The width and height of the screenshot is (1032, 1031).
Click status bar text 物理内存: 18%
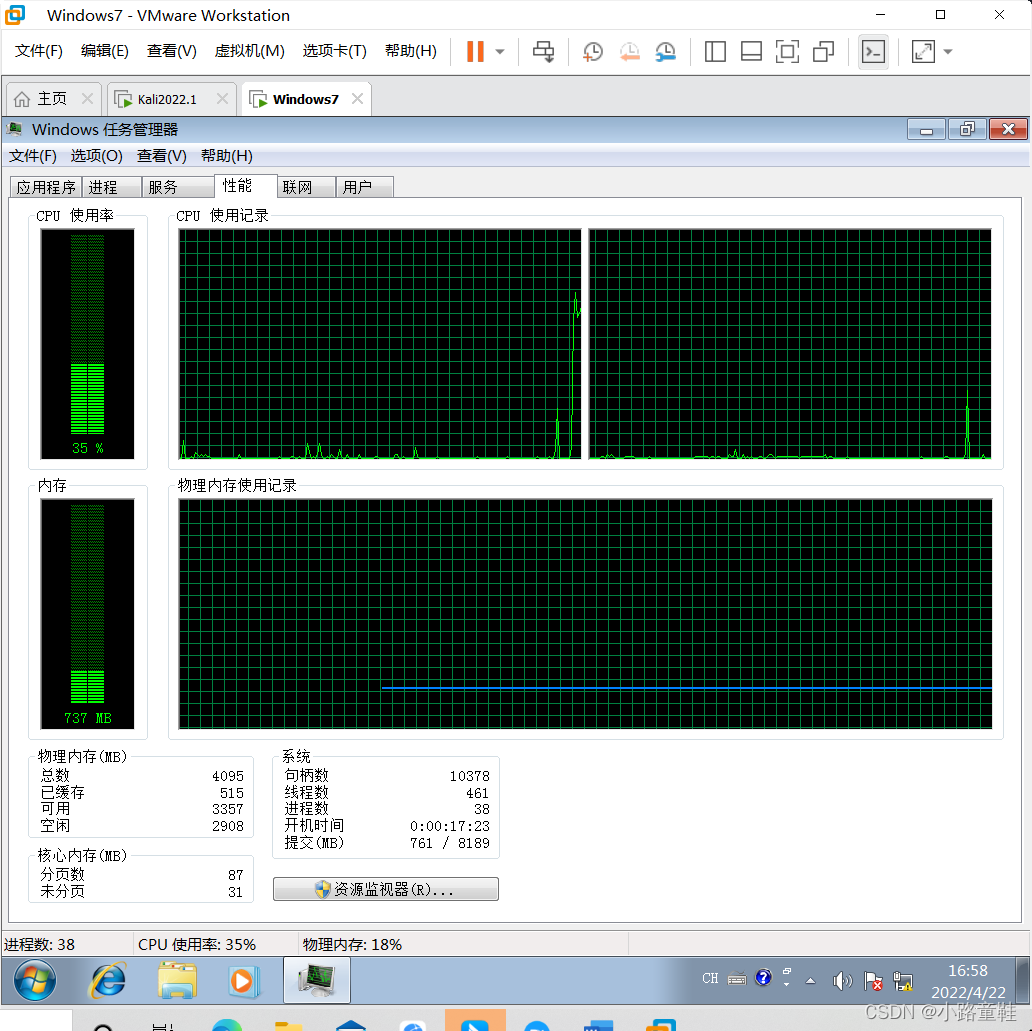click(352, 945)
